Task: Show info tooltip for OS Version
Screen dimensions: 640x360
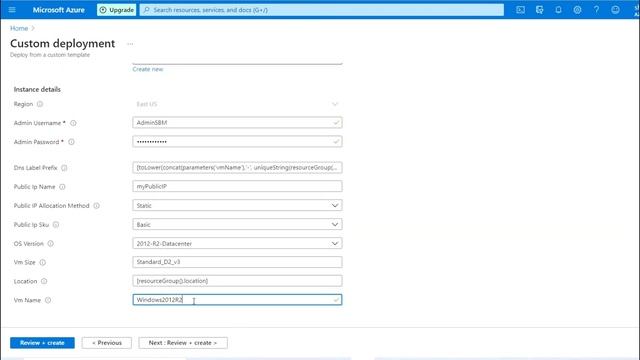Action: click(51, 244)
